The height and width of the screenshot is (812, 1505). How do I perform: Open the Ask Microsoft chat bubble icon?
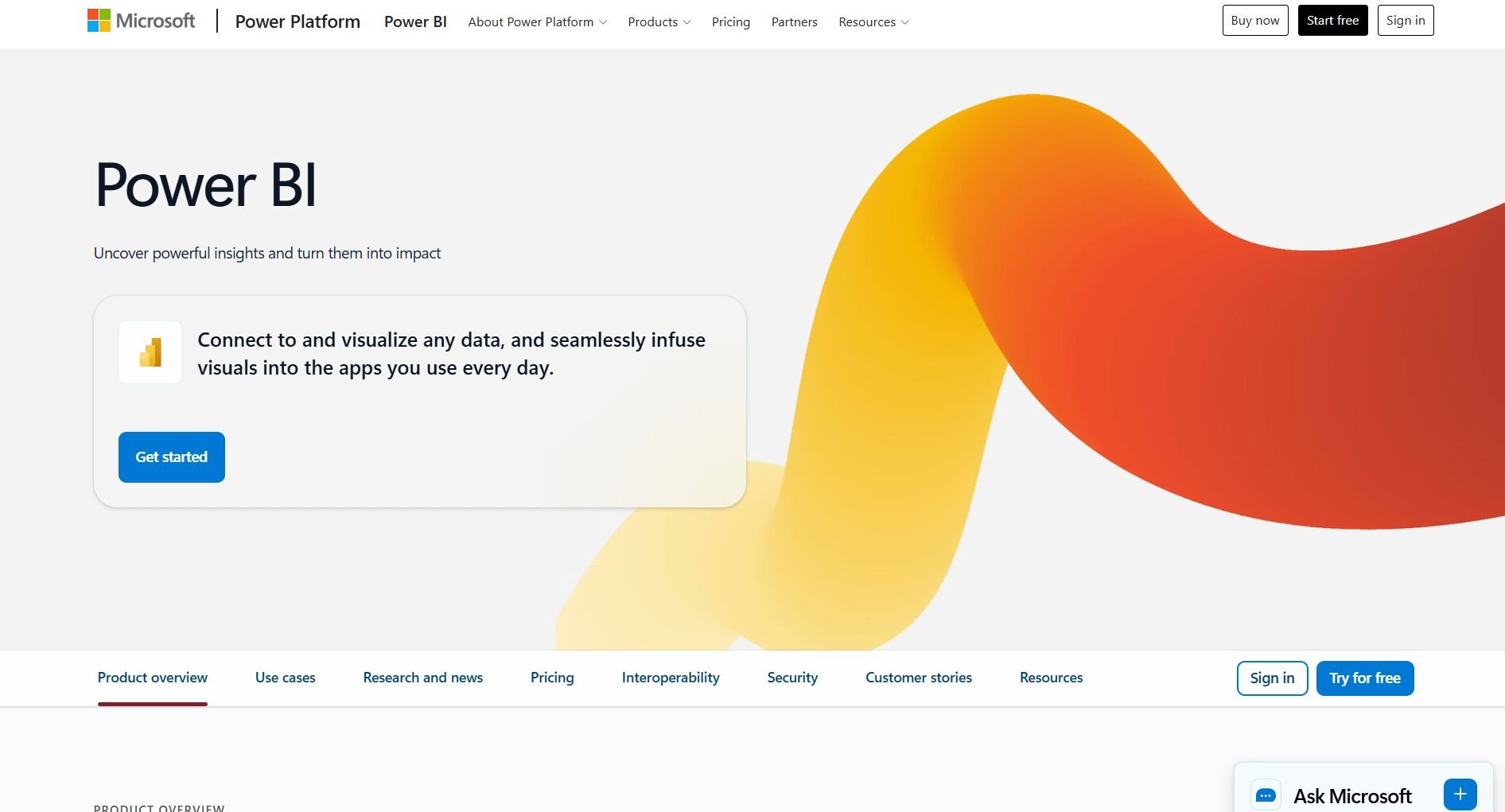pyautogui.click(x=1265, y=795)
